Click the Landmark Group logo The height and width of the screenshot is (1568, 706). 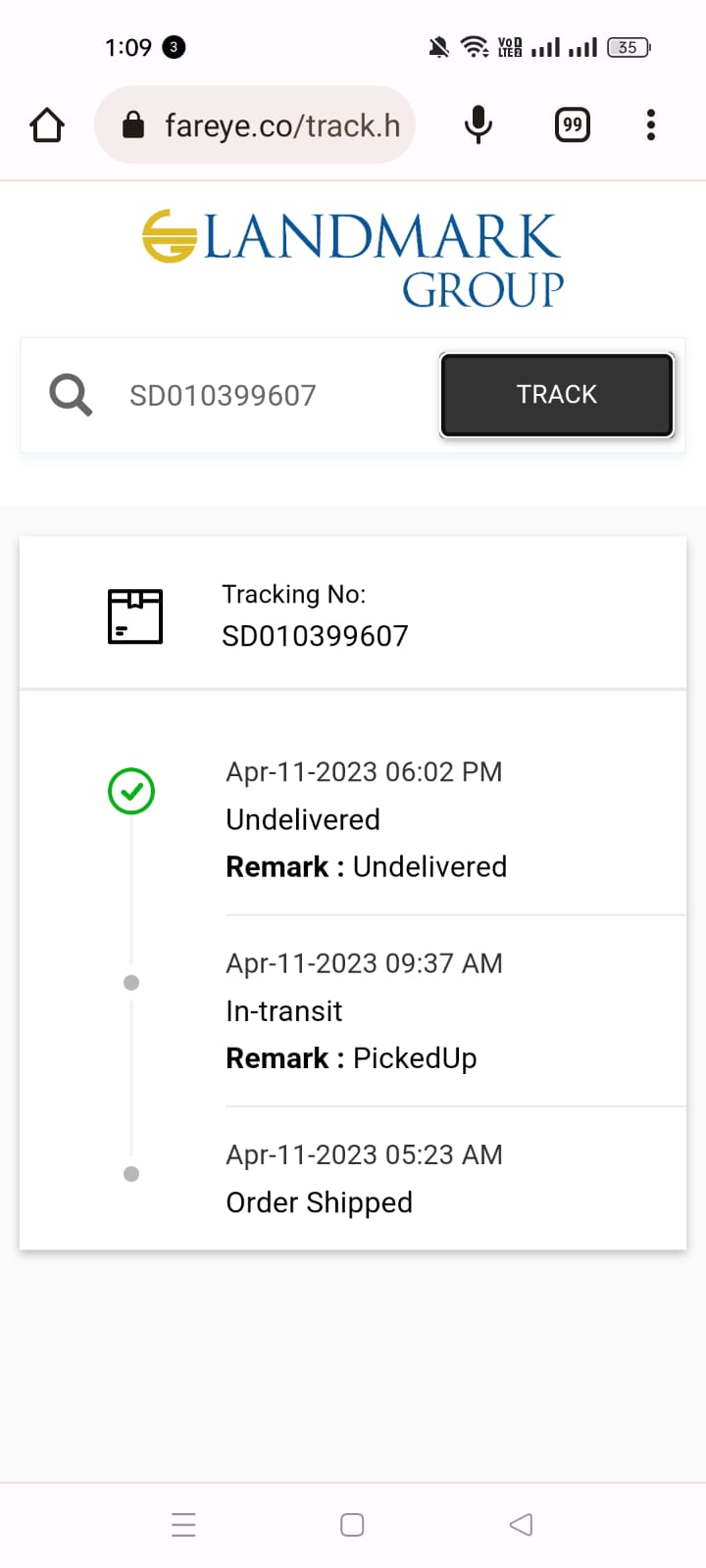353,259
